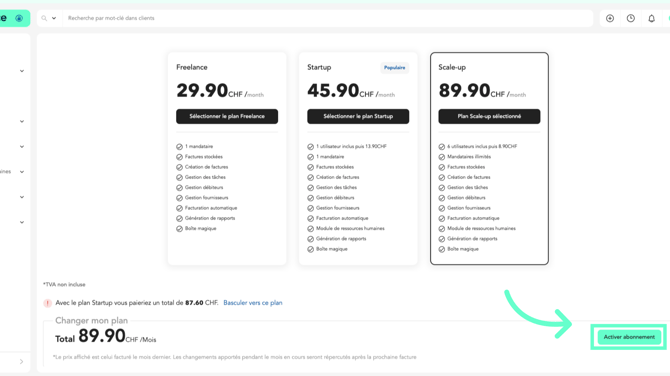Image resolution: width=670 pixels, height=376 pixels.
Task: Click "Factures stockées" text in Startup card
Action: click(x=335, y=167)
